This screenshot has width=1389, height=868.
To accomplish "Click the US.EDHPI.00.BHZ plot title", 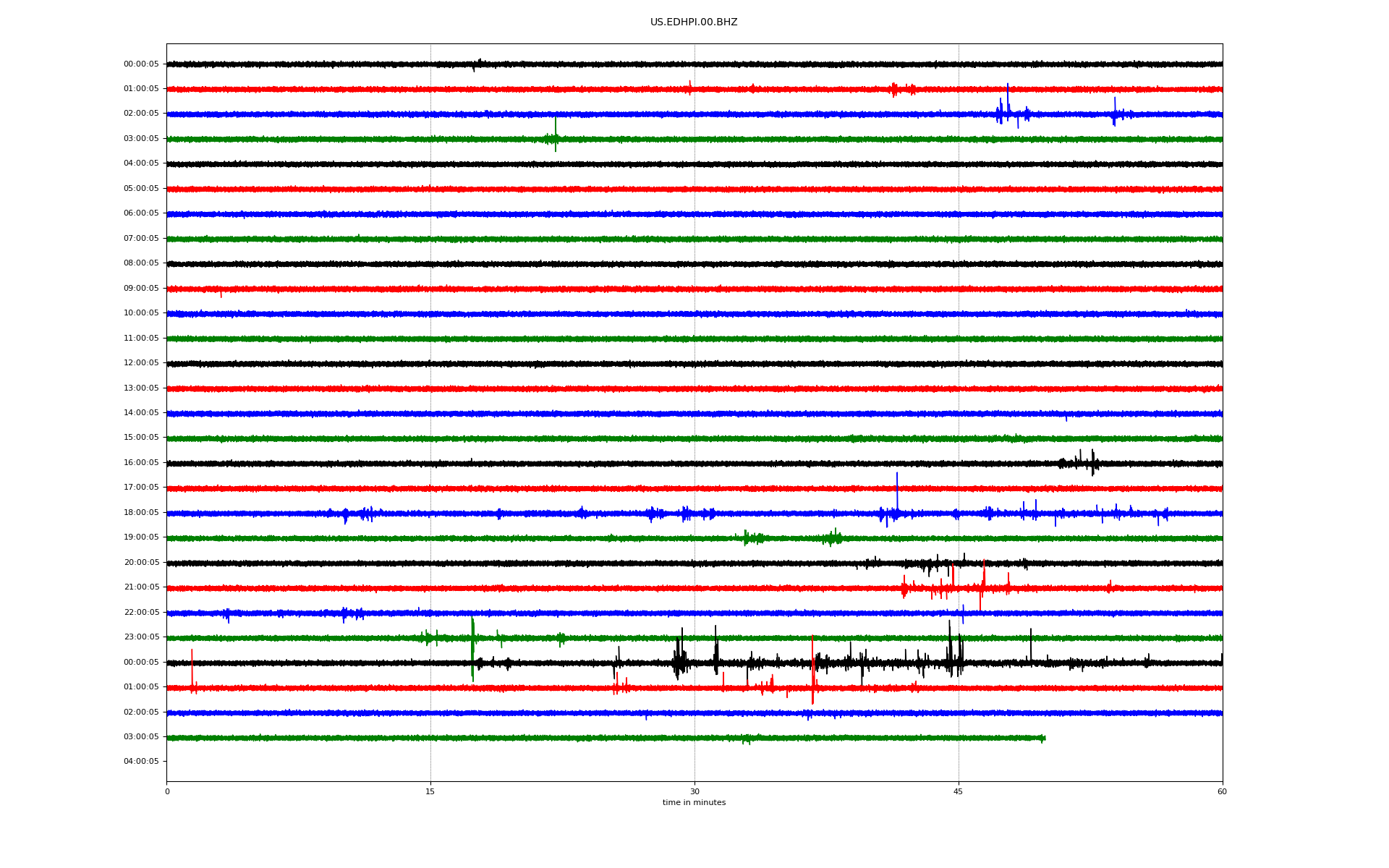I will click(x=693, y=22).
